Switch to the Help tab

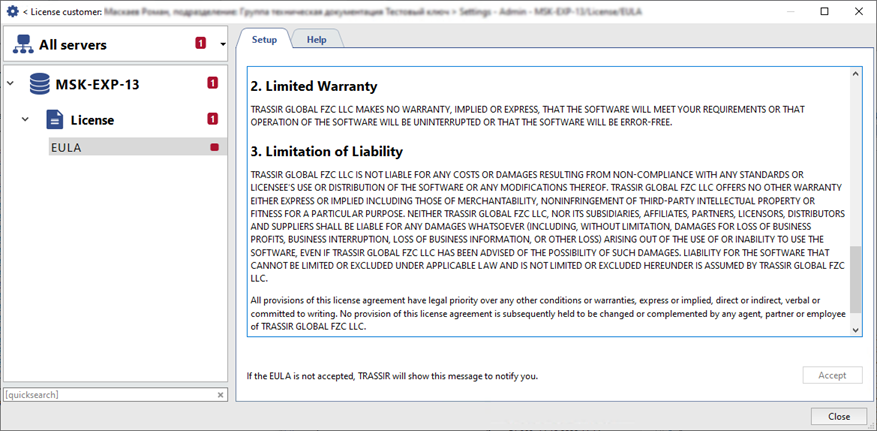[x=316, y=39]
